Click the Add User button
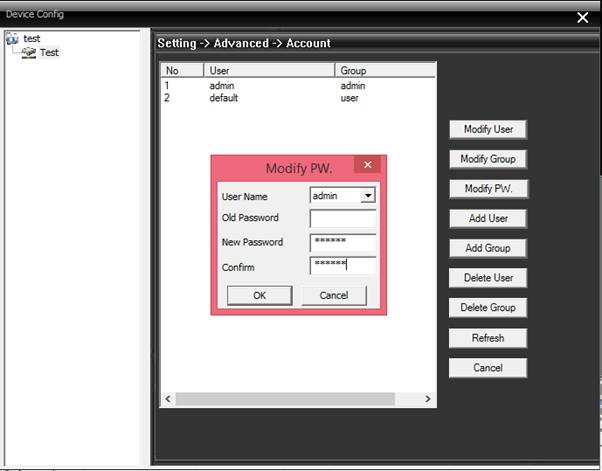The image size is (602, 471). pyautogui.click(x=487, y=219)
